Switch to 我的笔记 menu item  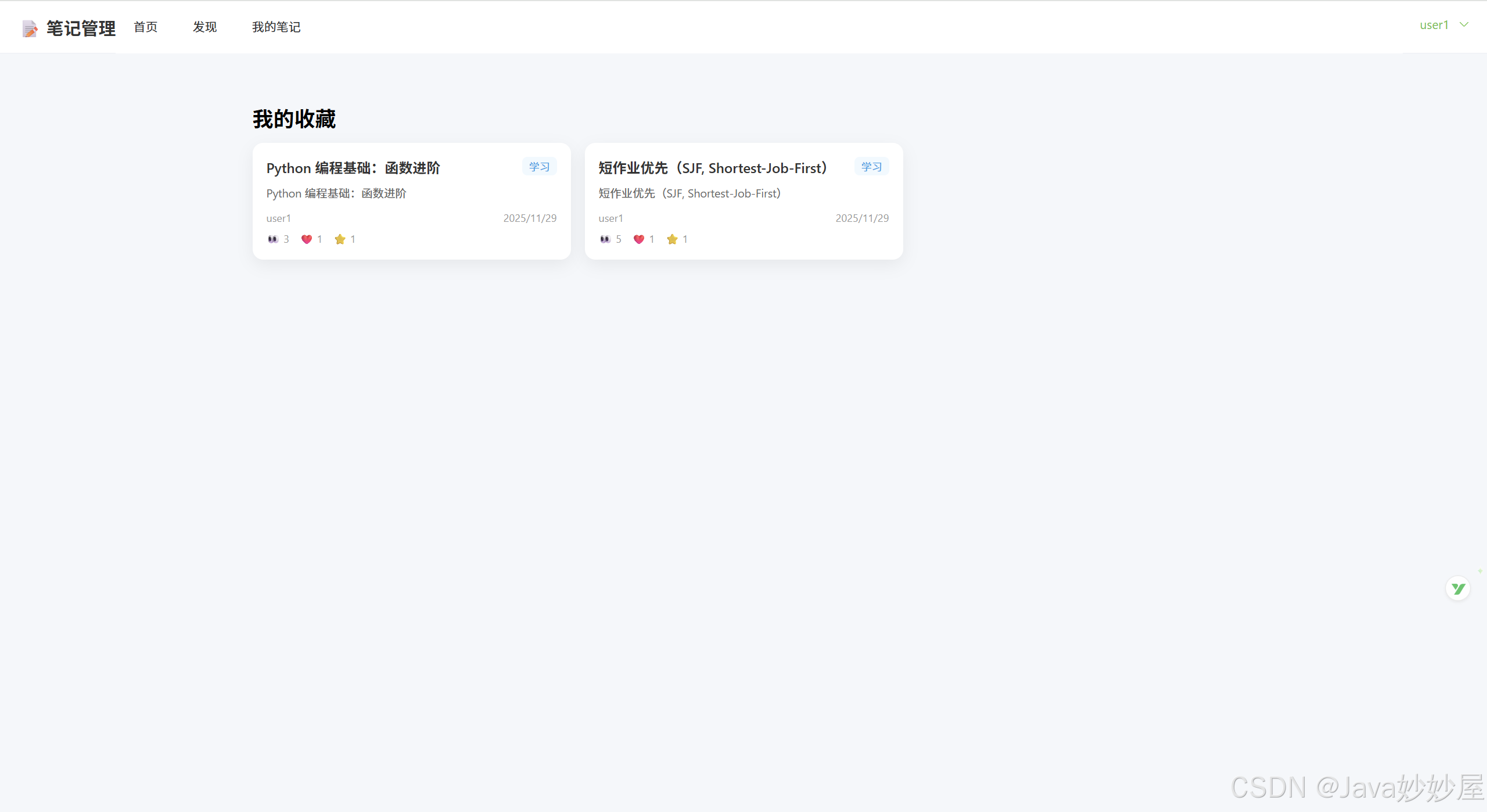(276, 27)
